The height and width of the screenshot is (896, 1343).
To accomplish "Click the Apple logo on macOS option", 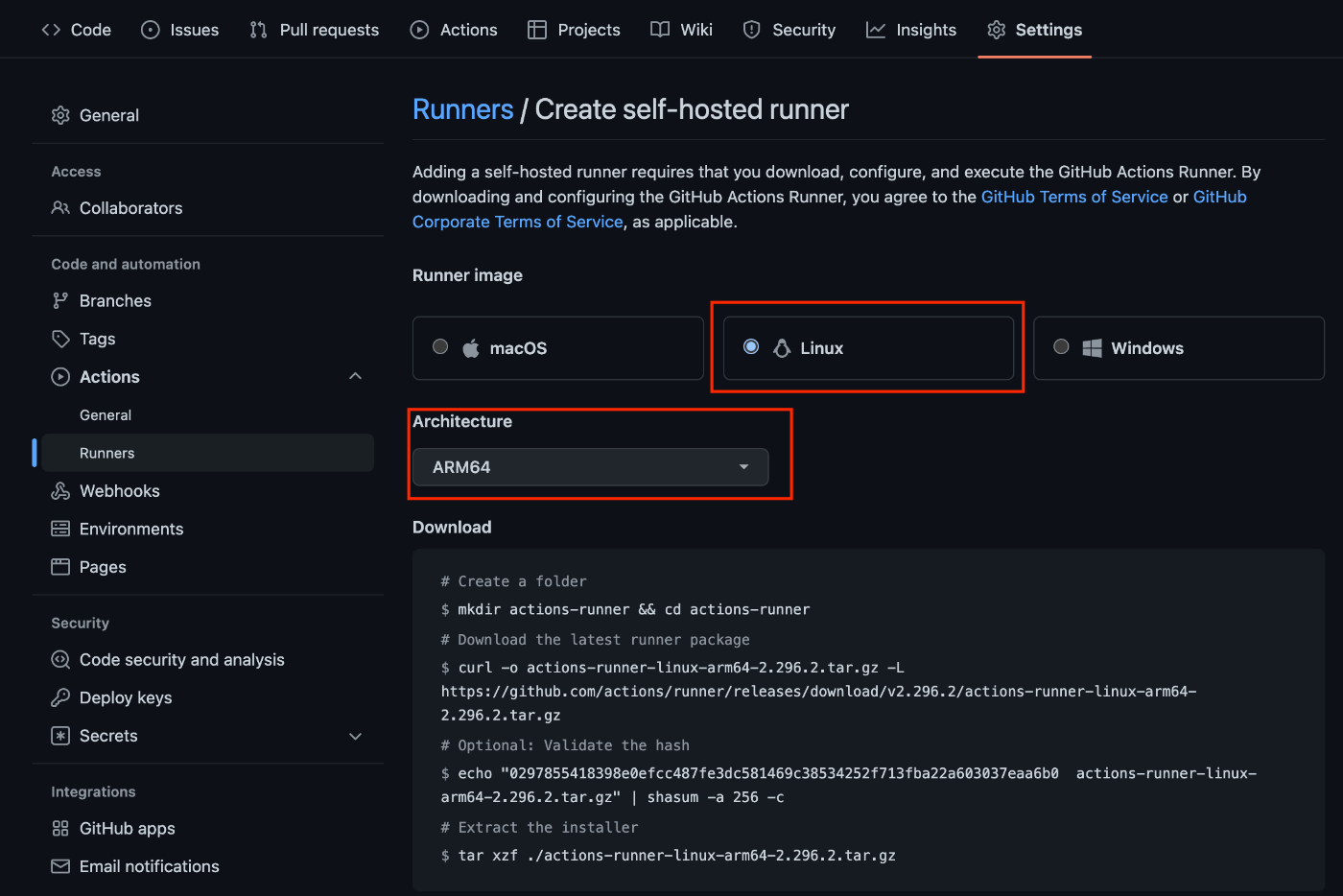I will (x=471, y=347).
